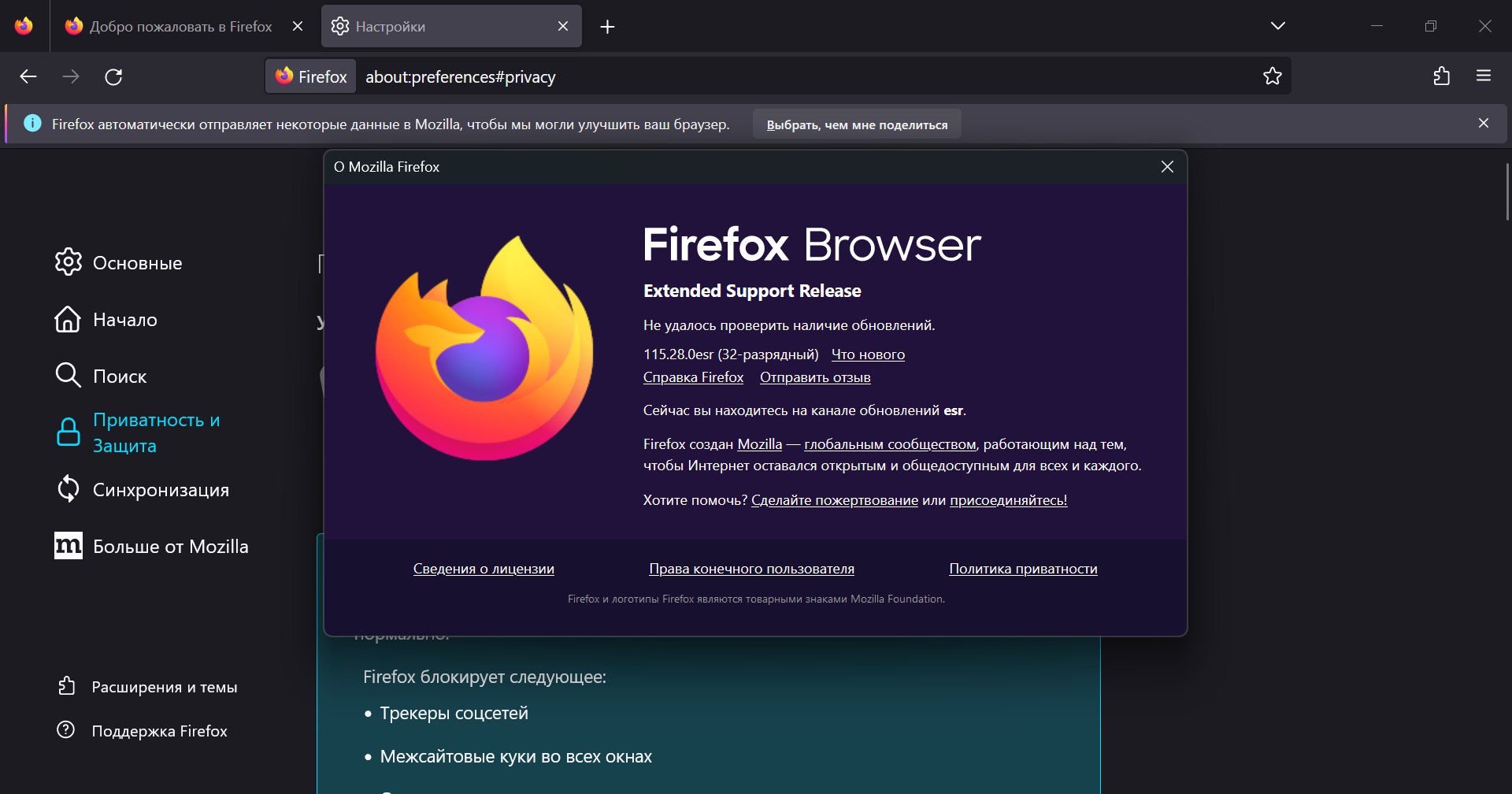Open the Начало settings category
Image resolution: width=1512 pixels, height=794 pixels.
(x=125, y=320)
